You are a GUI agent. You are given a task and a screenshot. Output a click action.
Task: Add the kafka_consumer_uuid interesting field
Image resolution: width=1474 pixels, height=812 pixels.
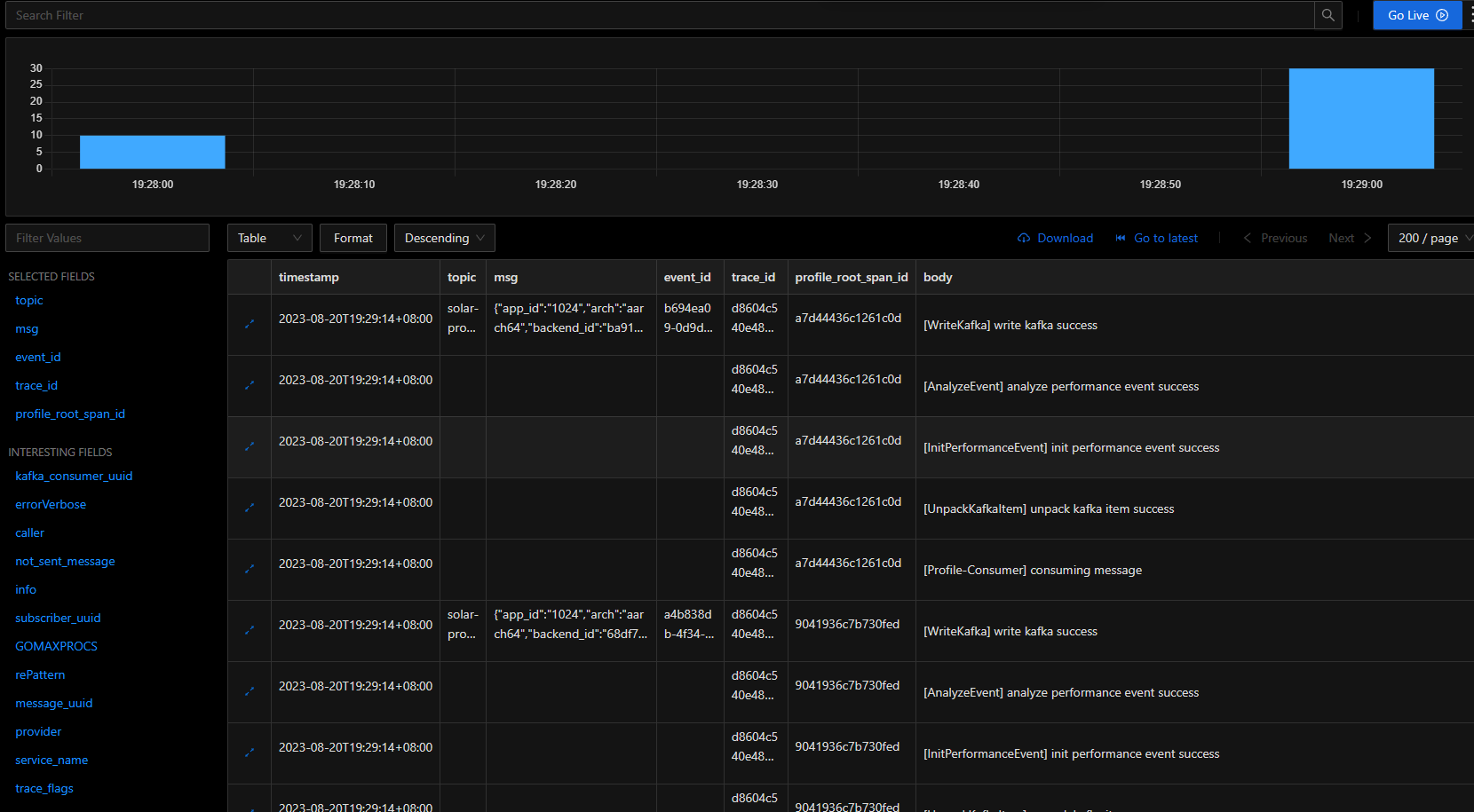tap(74, 476)
